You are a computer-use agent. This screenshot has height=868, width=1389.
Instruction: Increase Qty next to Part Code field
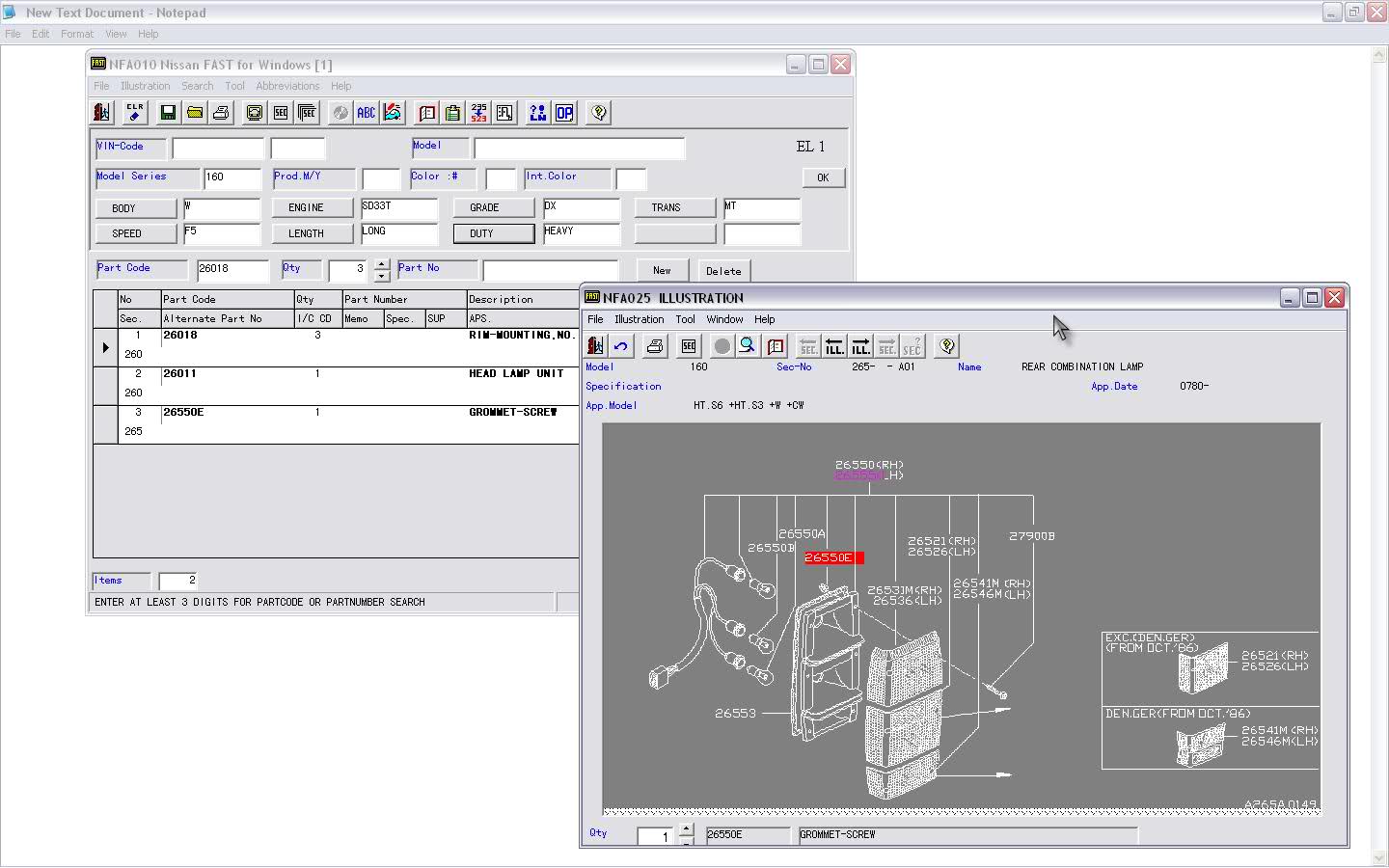382,264
